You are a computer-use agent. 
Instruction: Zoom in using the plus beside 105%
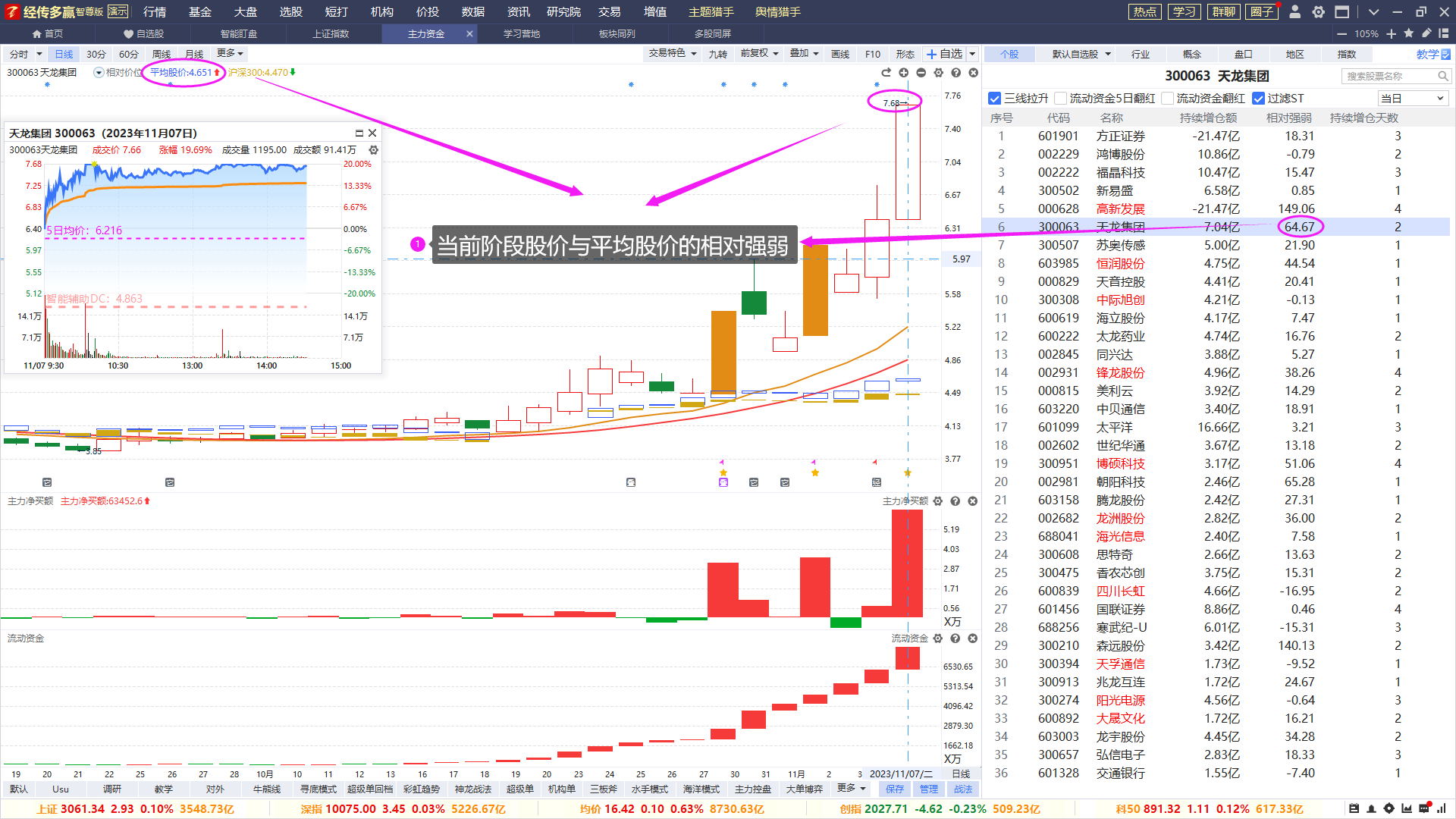(1391, 33)
